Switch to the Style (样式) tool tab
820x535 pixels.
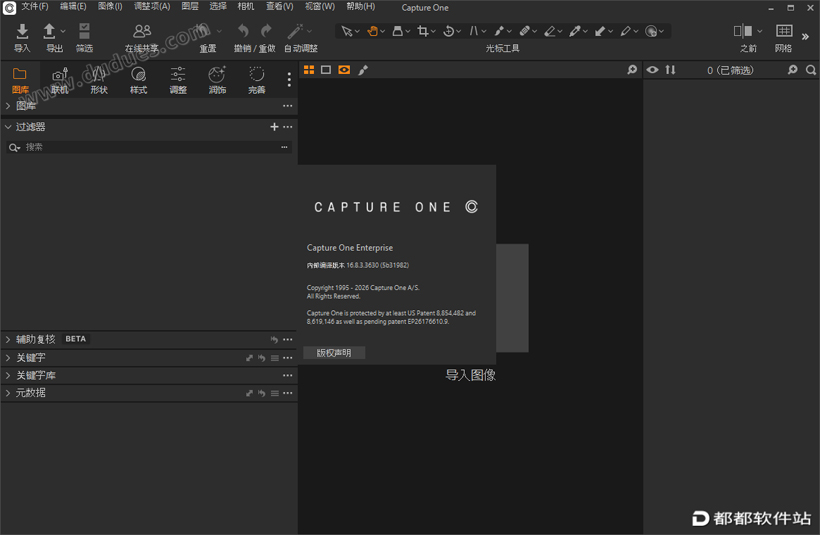pyautogui.click(x=138, y=81)
